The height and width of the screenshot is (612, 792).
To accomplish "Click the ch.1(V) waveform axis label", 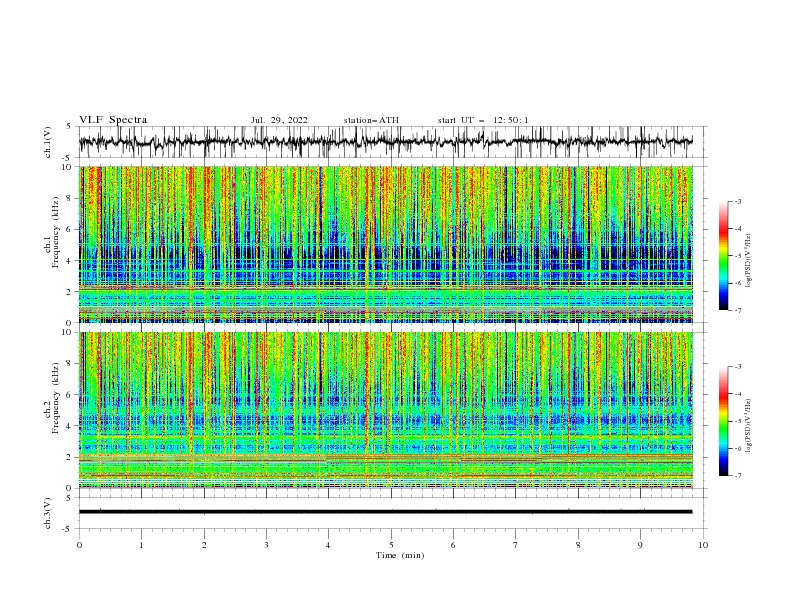I will 48,142.
